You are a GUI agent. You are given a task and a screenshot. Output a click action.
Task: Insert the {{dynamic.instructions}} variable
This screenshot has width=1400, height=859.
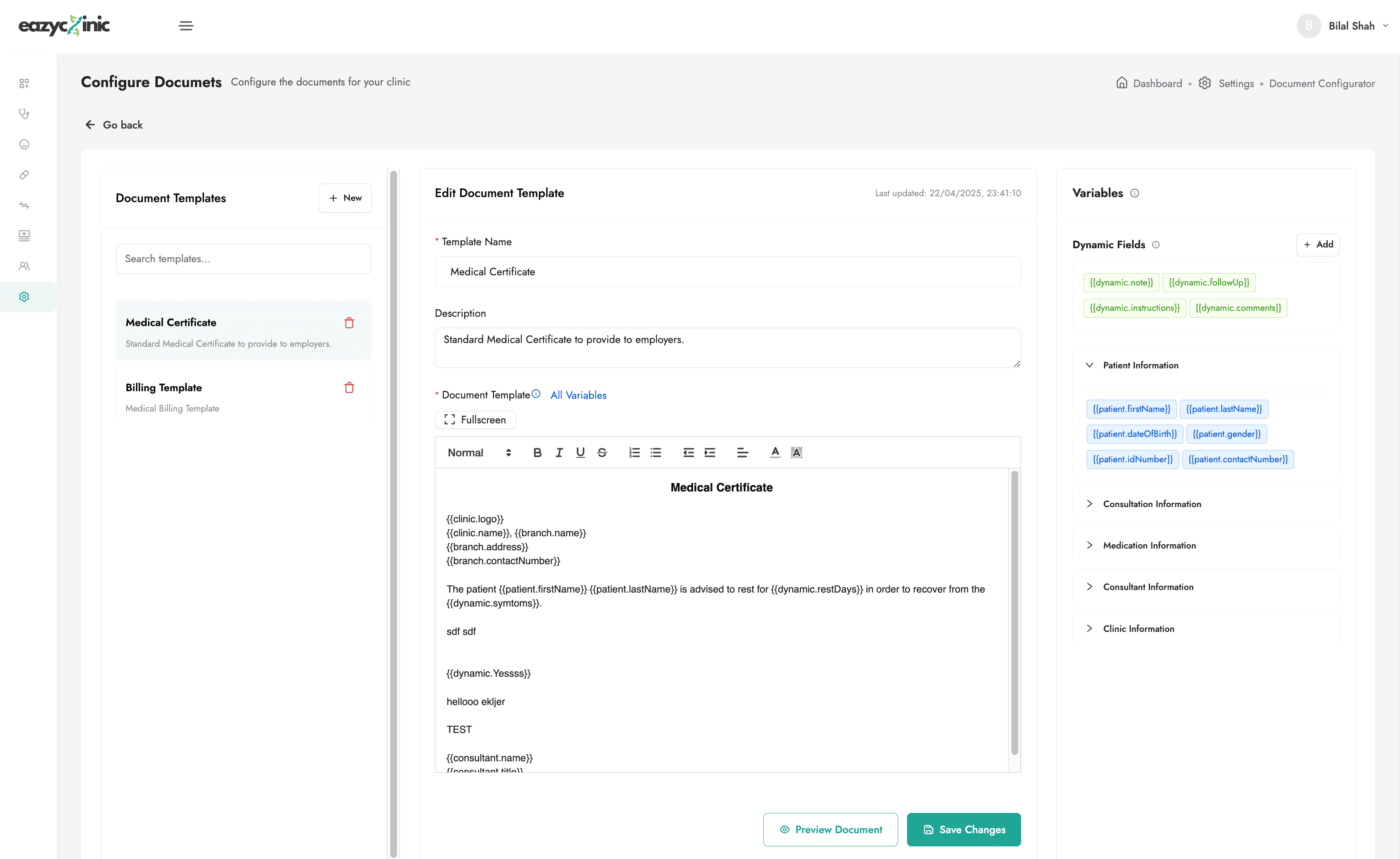[1134, 308]
